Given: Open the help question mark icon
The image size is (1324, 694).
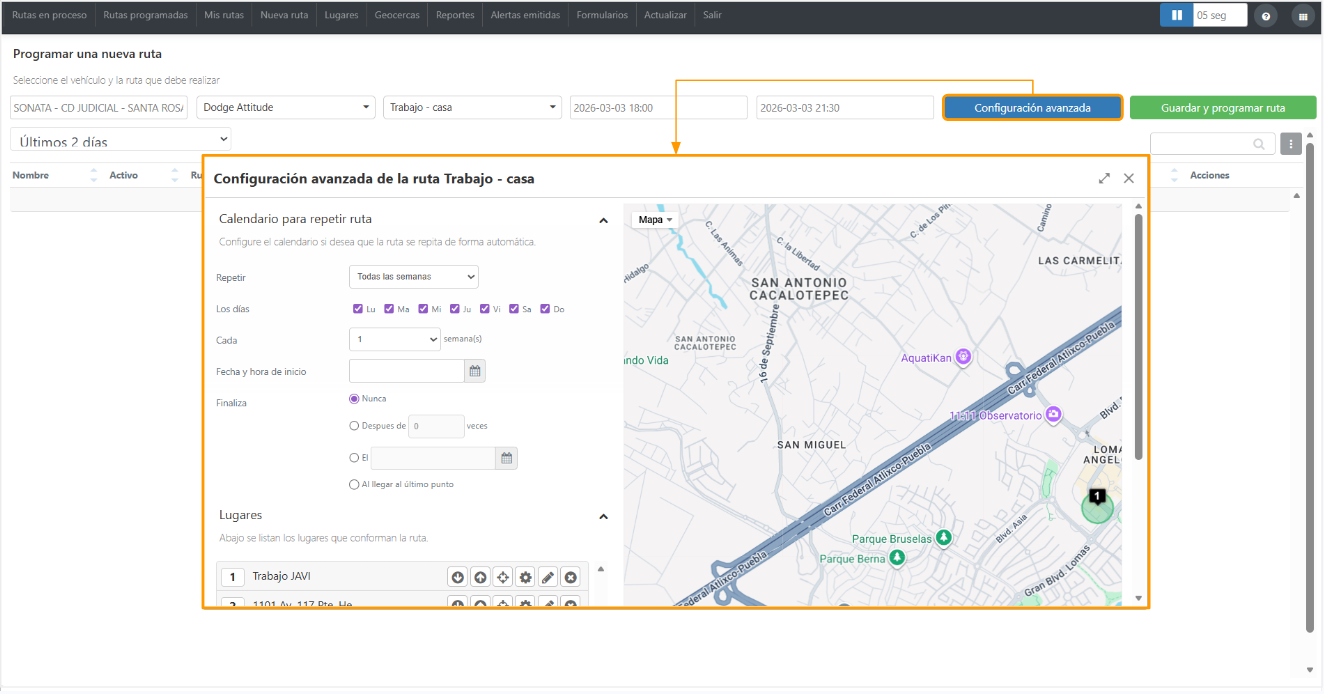Looking at the screenshot, I should [1266, 16].
